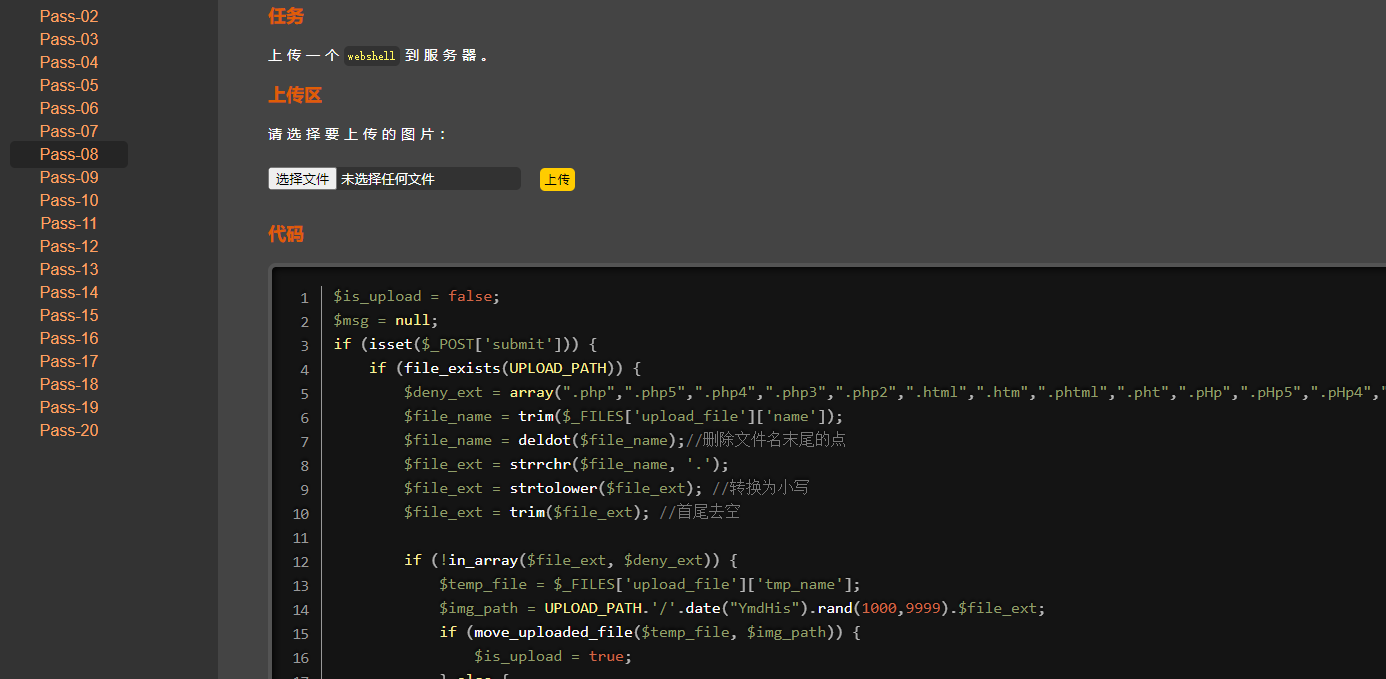
Task: Jump to Pass-17
Action: [x=69, y=361]
